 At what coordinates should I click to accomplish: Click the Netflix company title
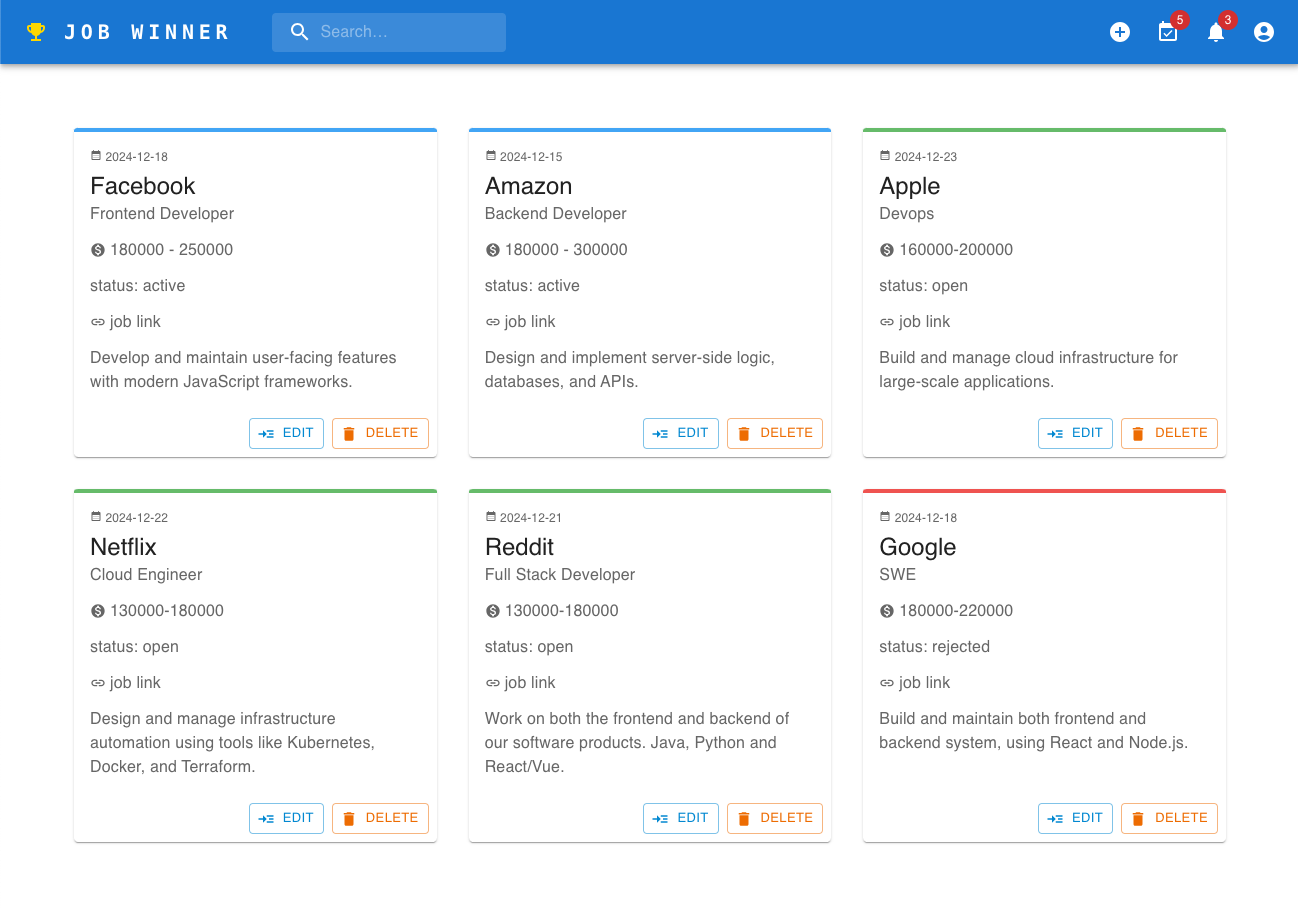(x=123, y=547)
